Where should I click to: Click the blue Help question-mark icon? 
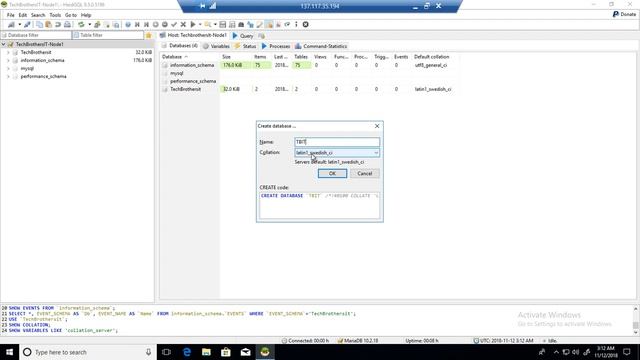[128, 24]
